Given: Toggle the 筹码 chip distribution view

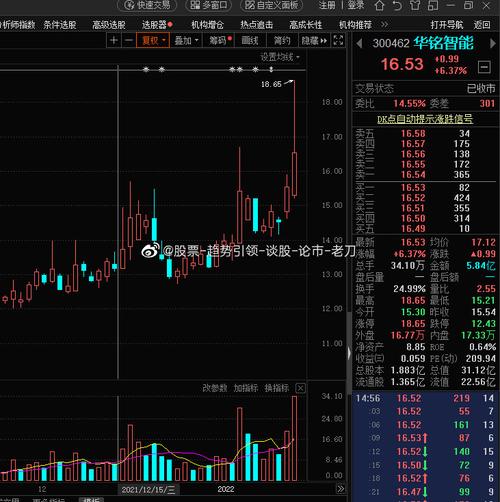Looking at the screenshot, I should 219,41.
